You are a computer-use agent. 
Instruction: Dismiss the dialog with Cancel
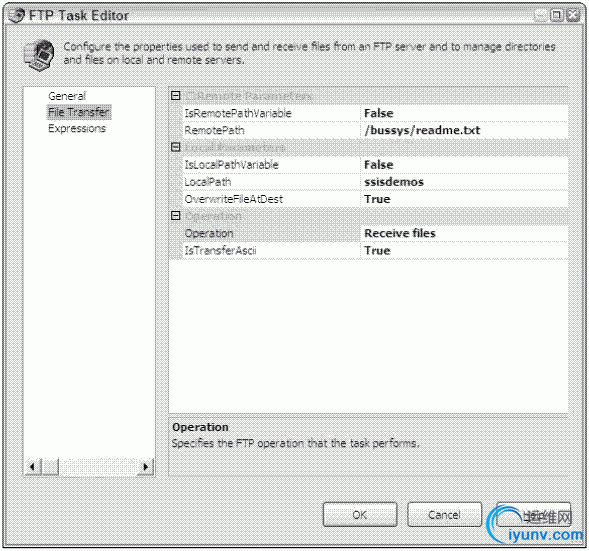point(444,515)
